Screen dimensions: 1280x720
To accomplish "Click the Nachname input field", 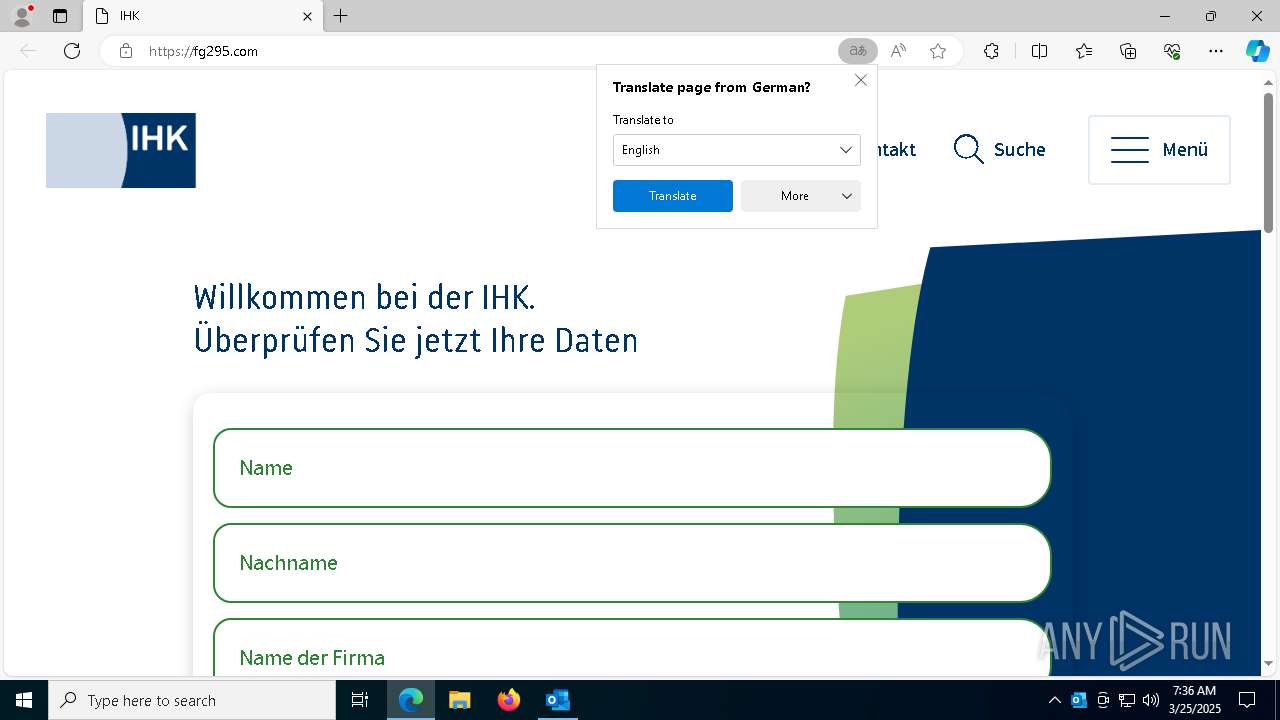I will (632, 563).
